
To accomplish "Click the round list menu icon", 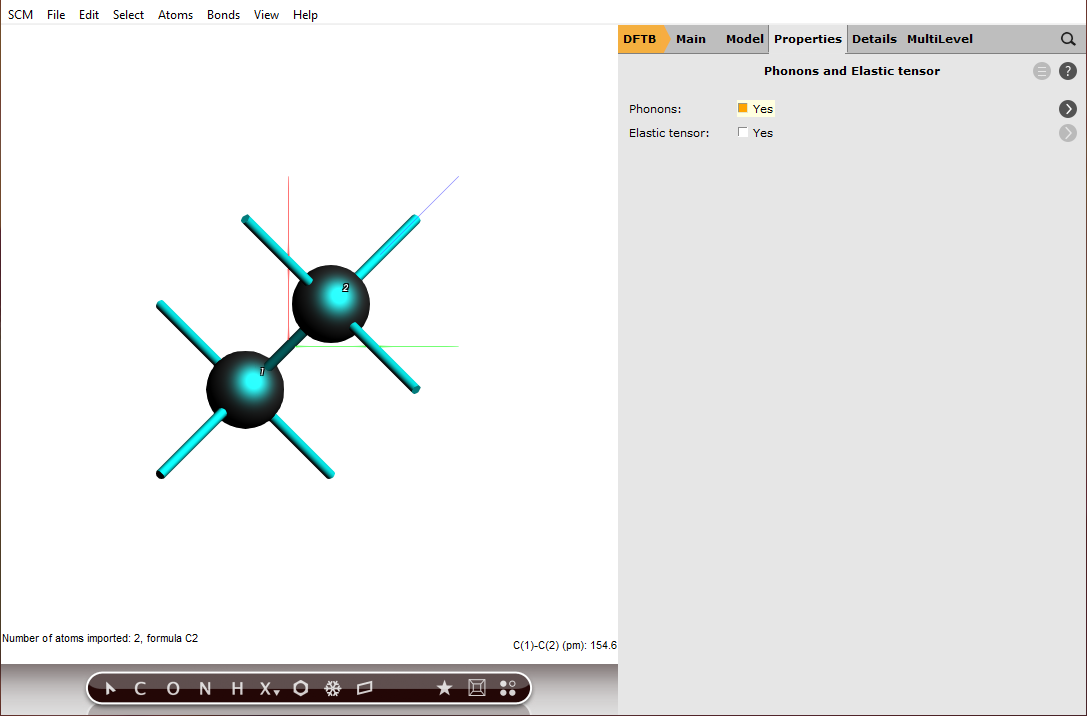I will (x=1041, y=71).
